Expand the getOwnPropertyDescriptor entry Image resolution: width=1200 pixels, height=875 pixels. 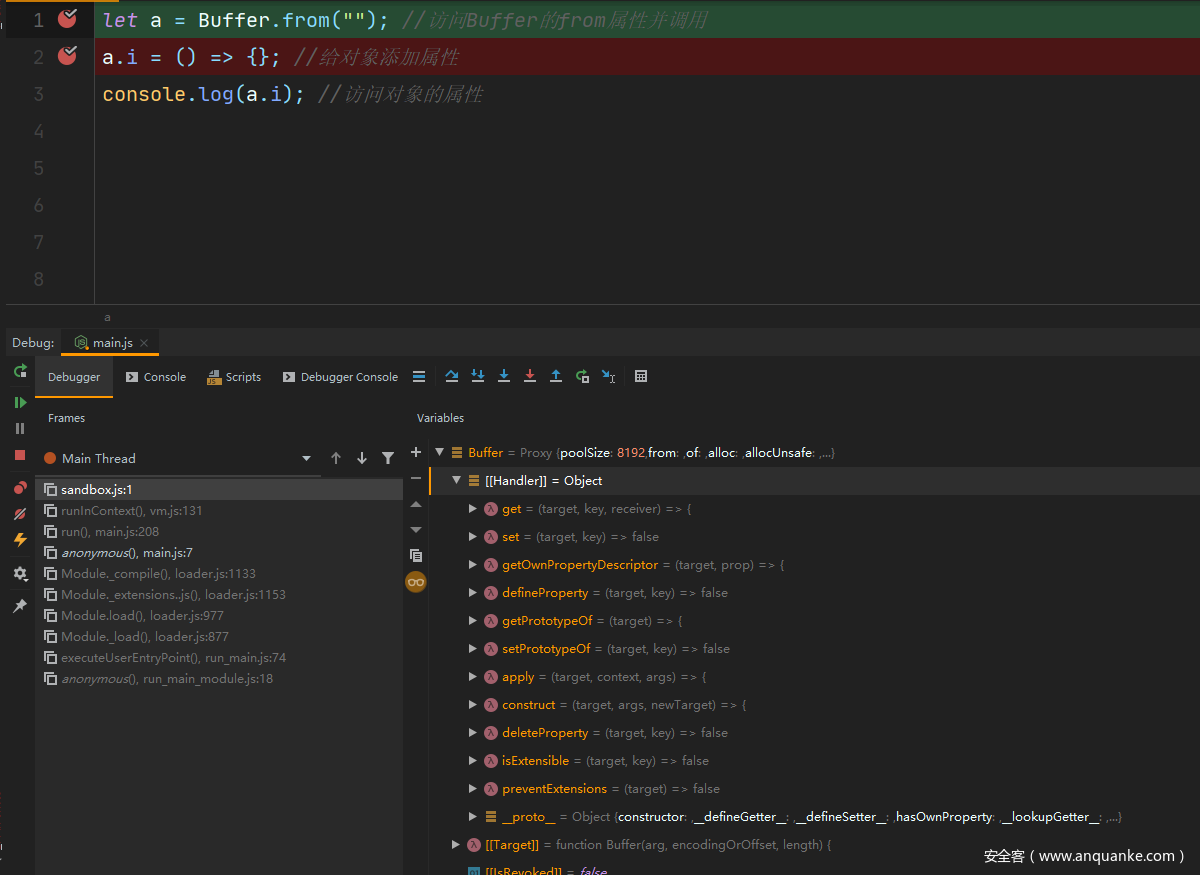click(x=473, y=565)
